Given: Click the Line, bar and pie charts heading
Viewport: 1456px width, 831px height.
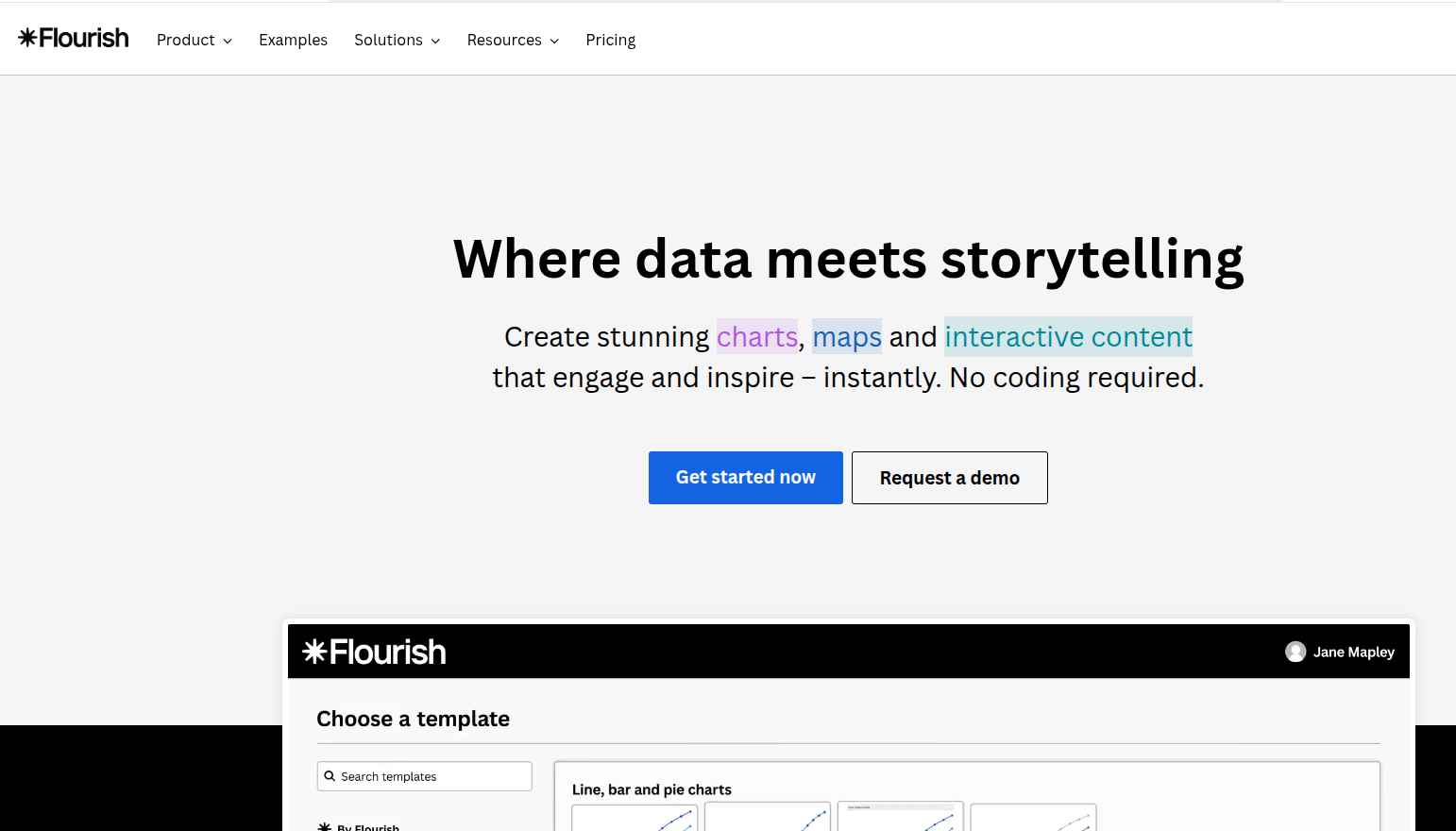Looking at the screenshot, I should click(x=652, y=789).
